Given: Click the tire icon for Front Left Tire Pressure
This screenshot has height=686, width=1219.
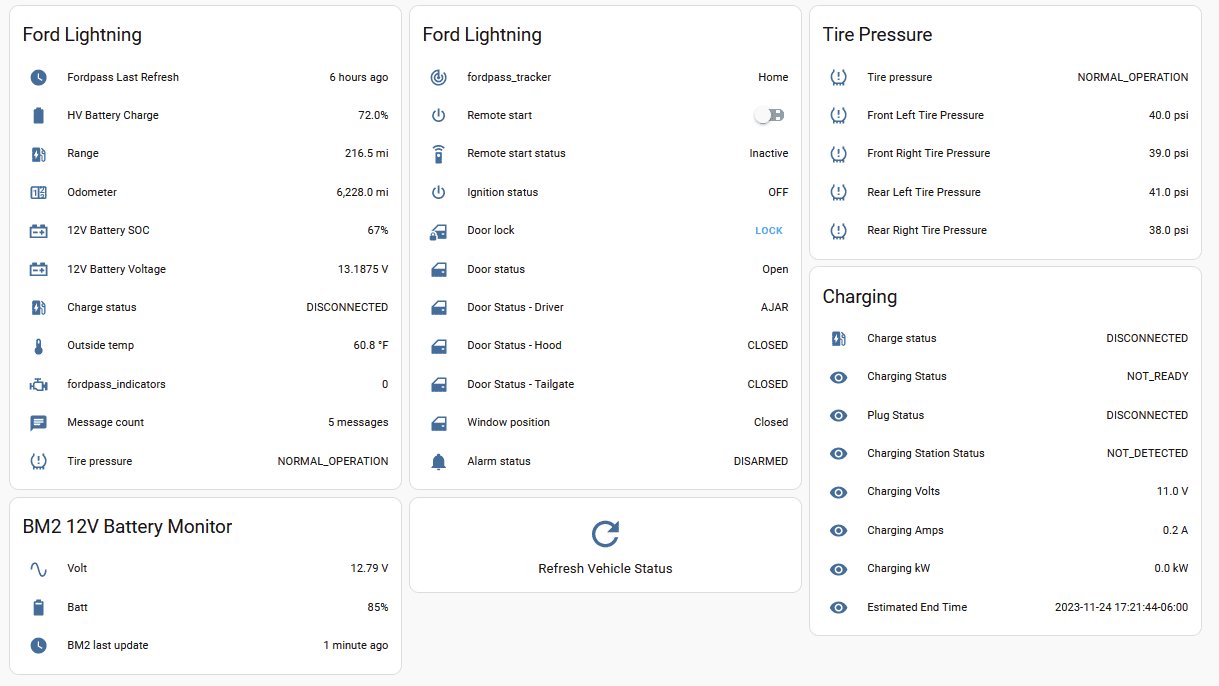Looking at the screenshot, I should (x=838, y=115).
